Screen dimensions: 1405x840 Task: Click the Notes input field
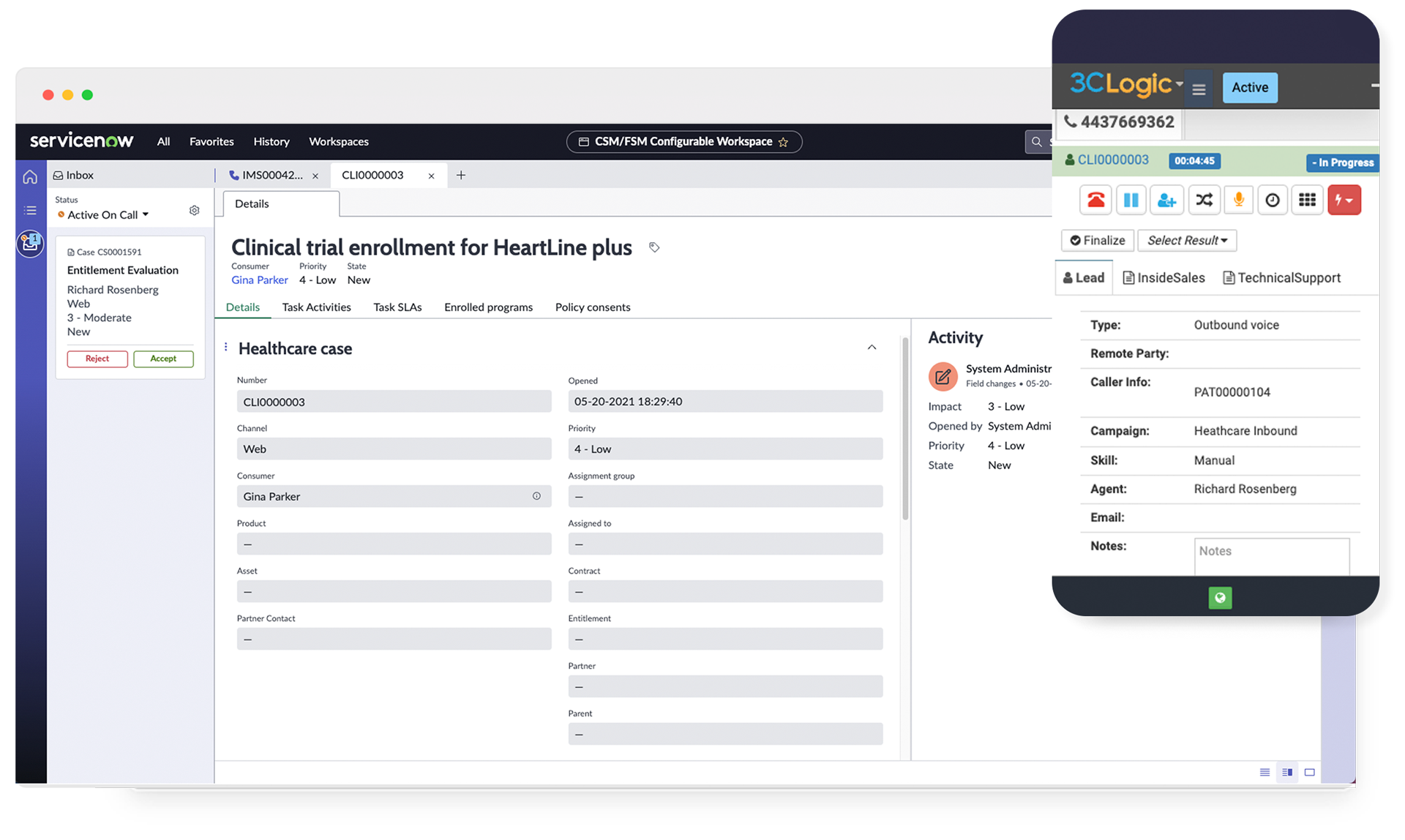pos(1272,556)
